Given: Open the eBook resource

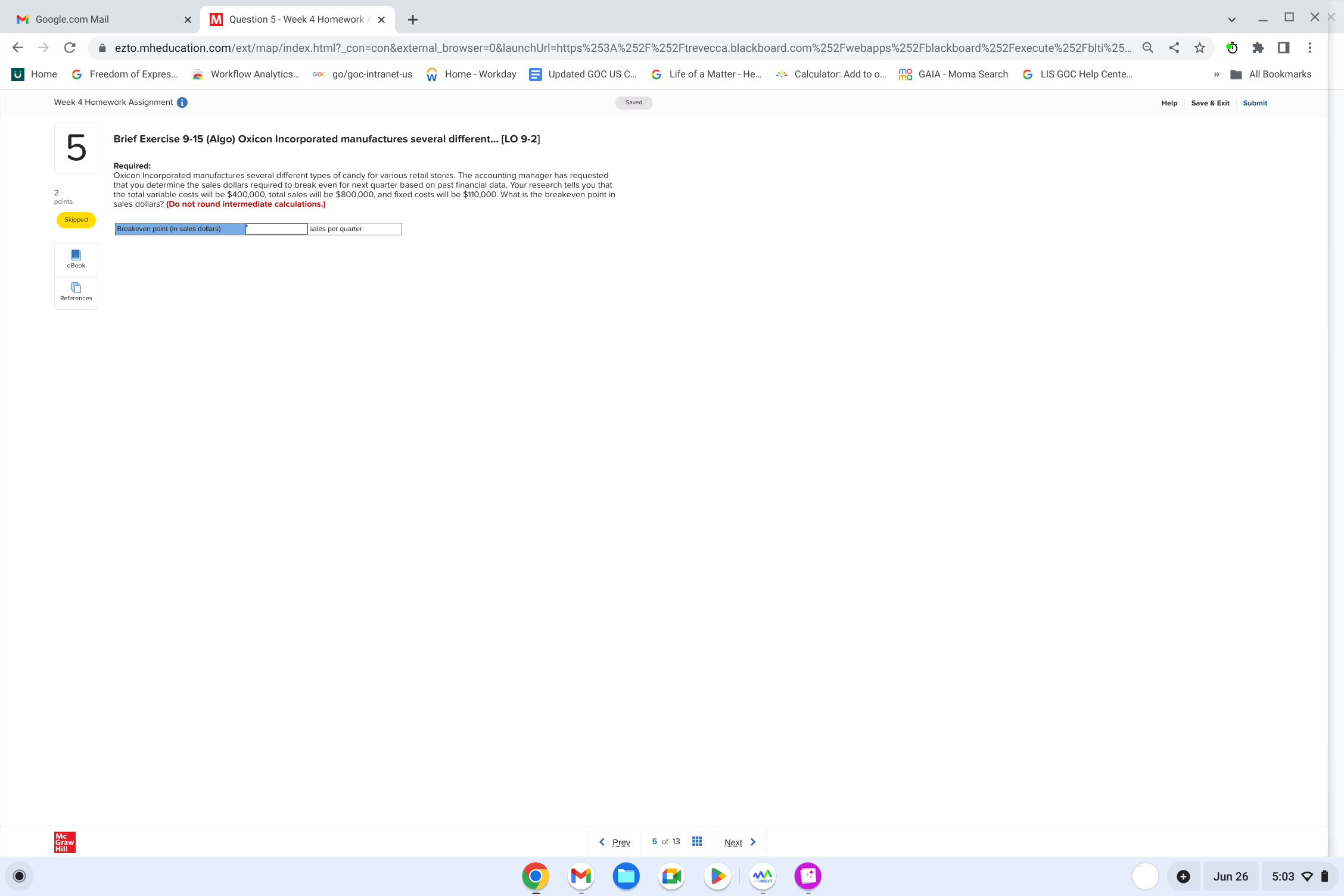Looking at the screenshot, I should [76, 259].
